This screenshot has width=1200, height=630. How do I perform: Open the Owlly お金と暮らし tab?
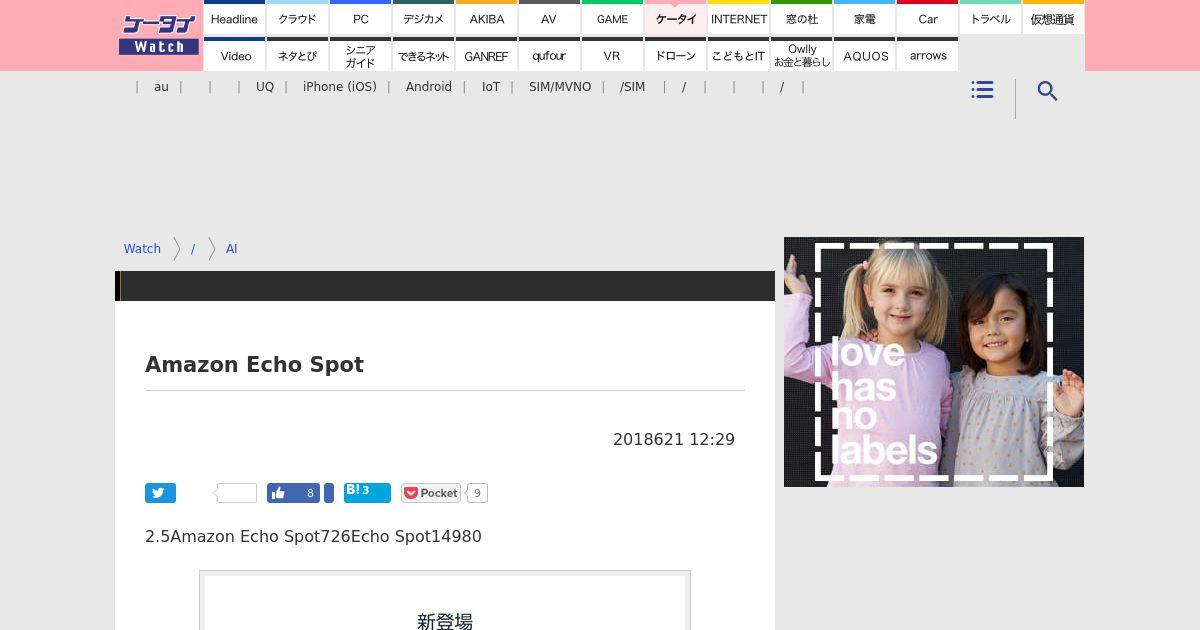(x=802, y=55)
